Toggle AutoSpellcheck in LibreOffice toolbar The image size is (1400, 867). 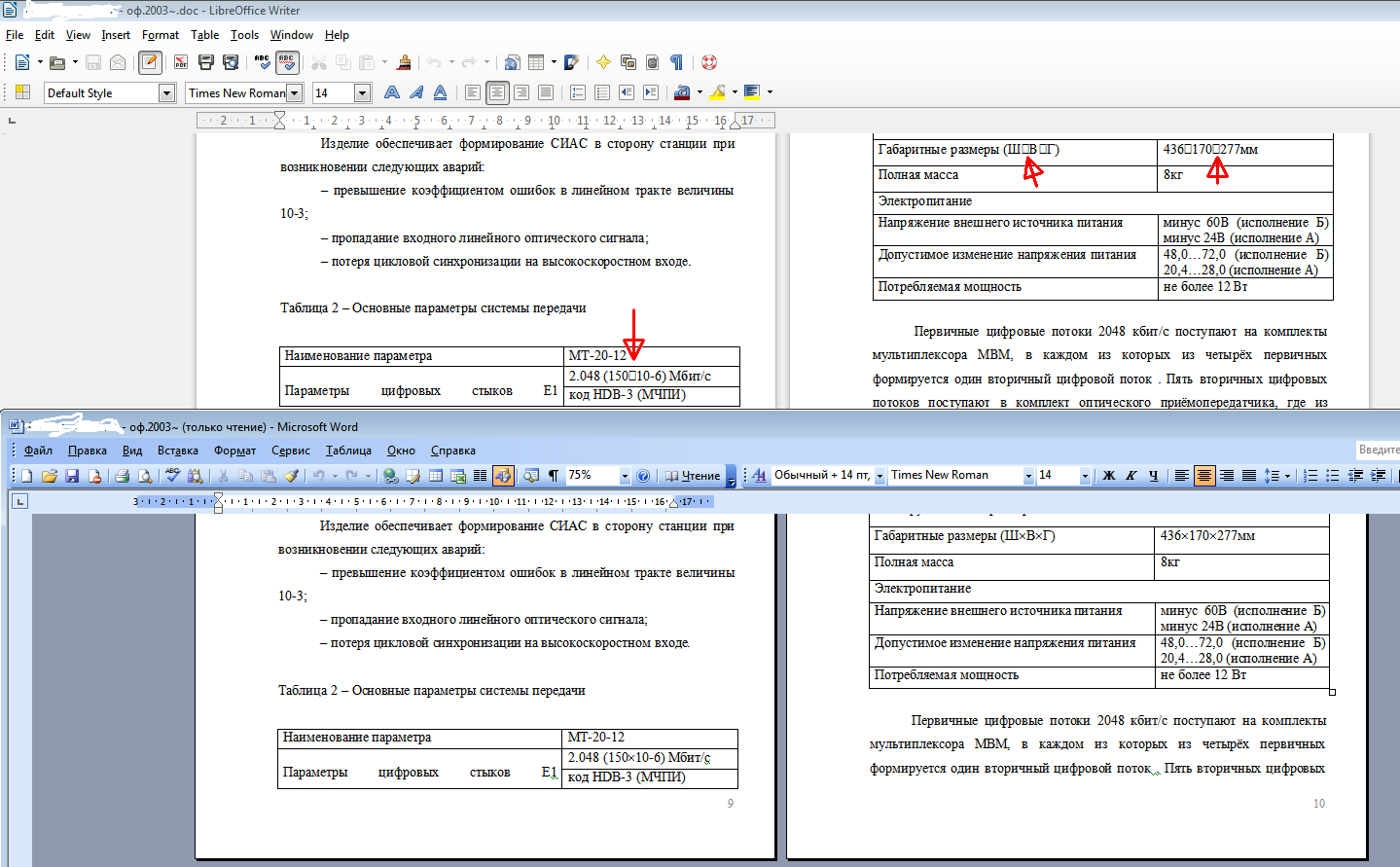coord(286,62)
